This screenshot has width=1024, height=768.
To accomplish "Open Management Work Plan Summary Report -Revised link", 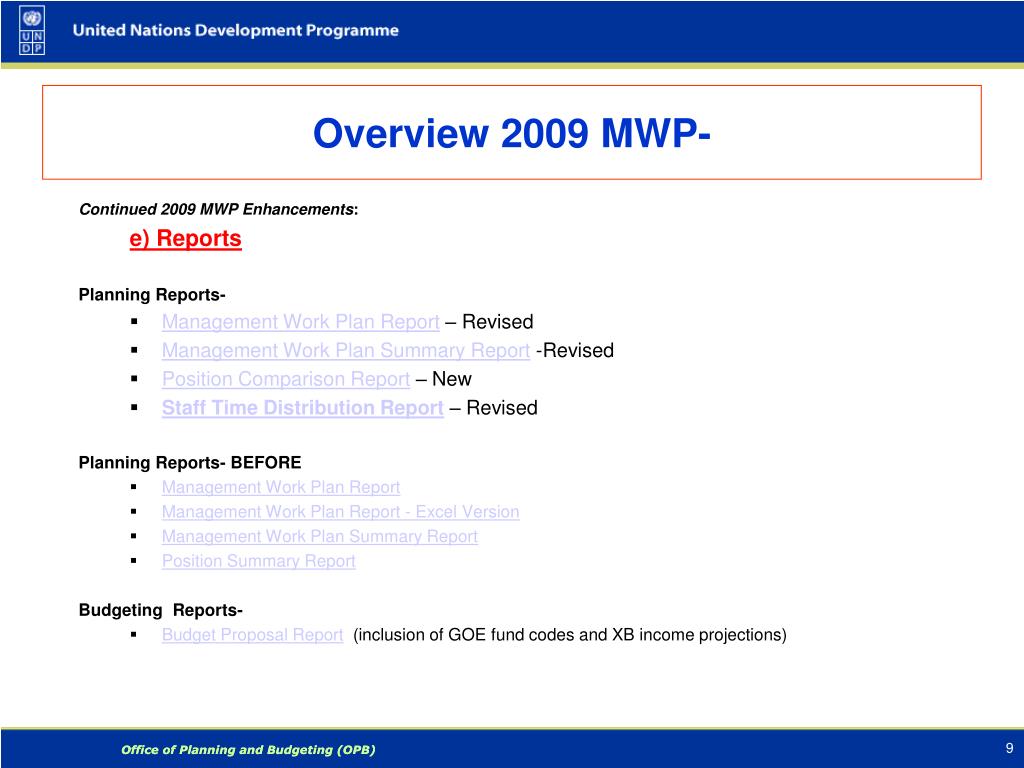I will [345, 351].
